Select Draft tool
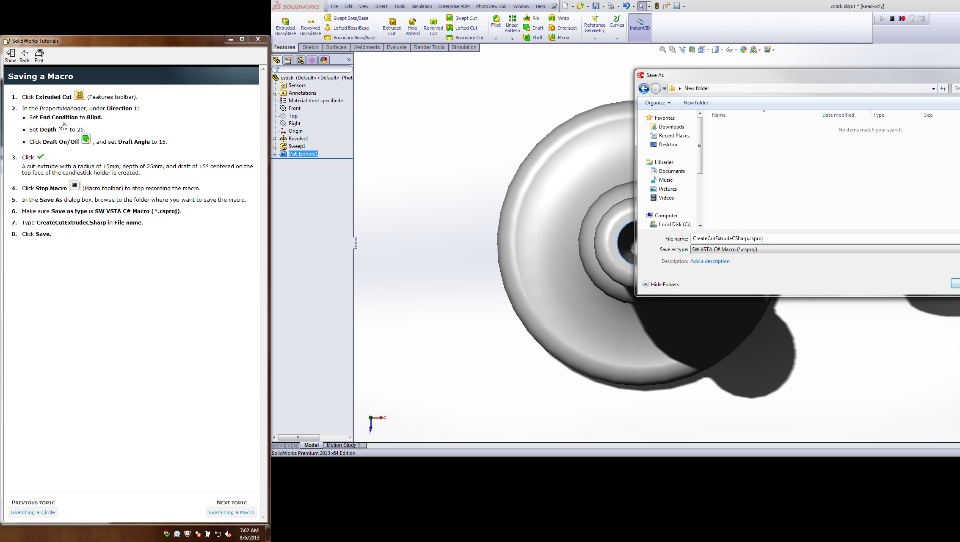Image resolution: width=960 pixels, height=542 pixels. pos(533,28)
